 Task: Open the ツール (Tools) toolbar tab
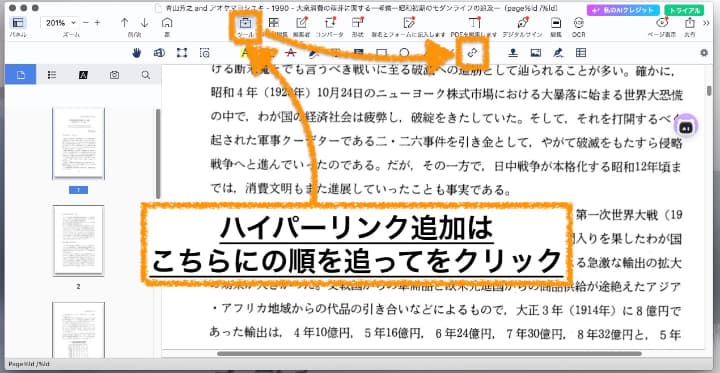[x=246, y=26]
